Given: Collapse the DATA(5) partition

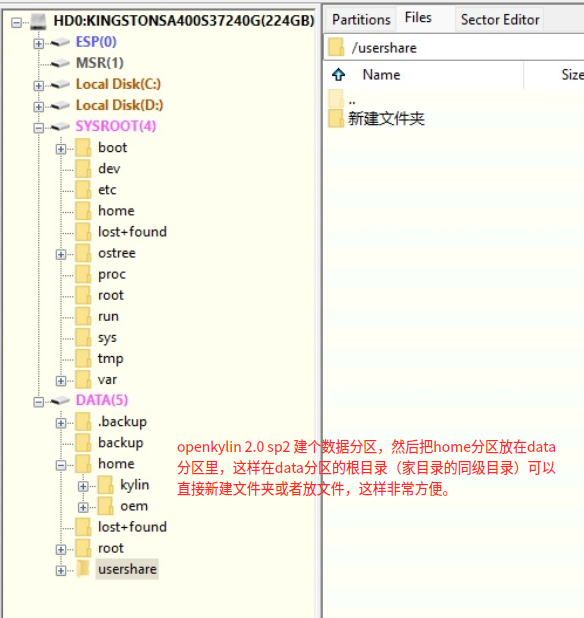Looking at the screenshot, I should (39, 402).
